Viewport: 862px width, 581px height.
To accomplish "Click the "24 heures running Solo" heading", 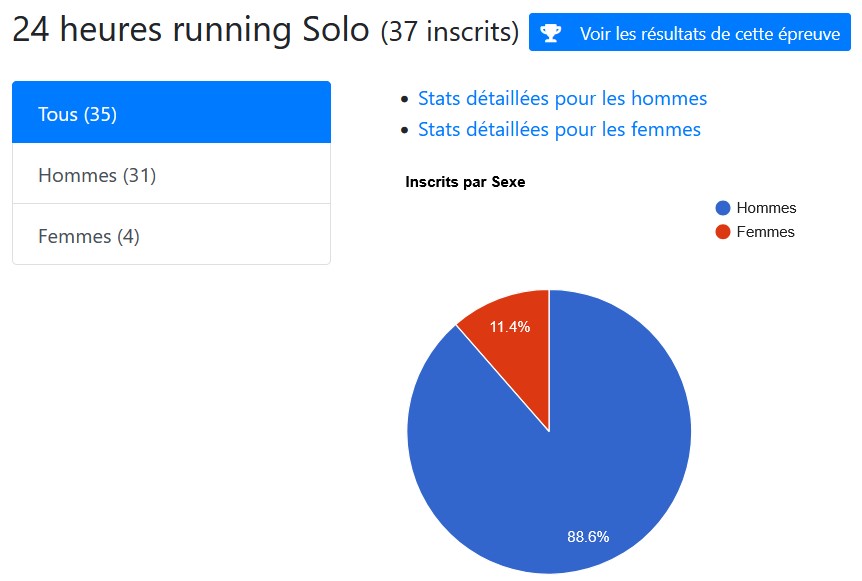I will click(x=190, y=31).
